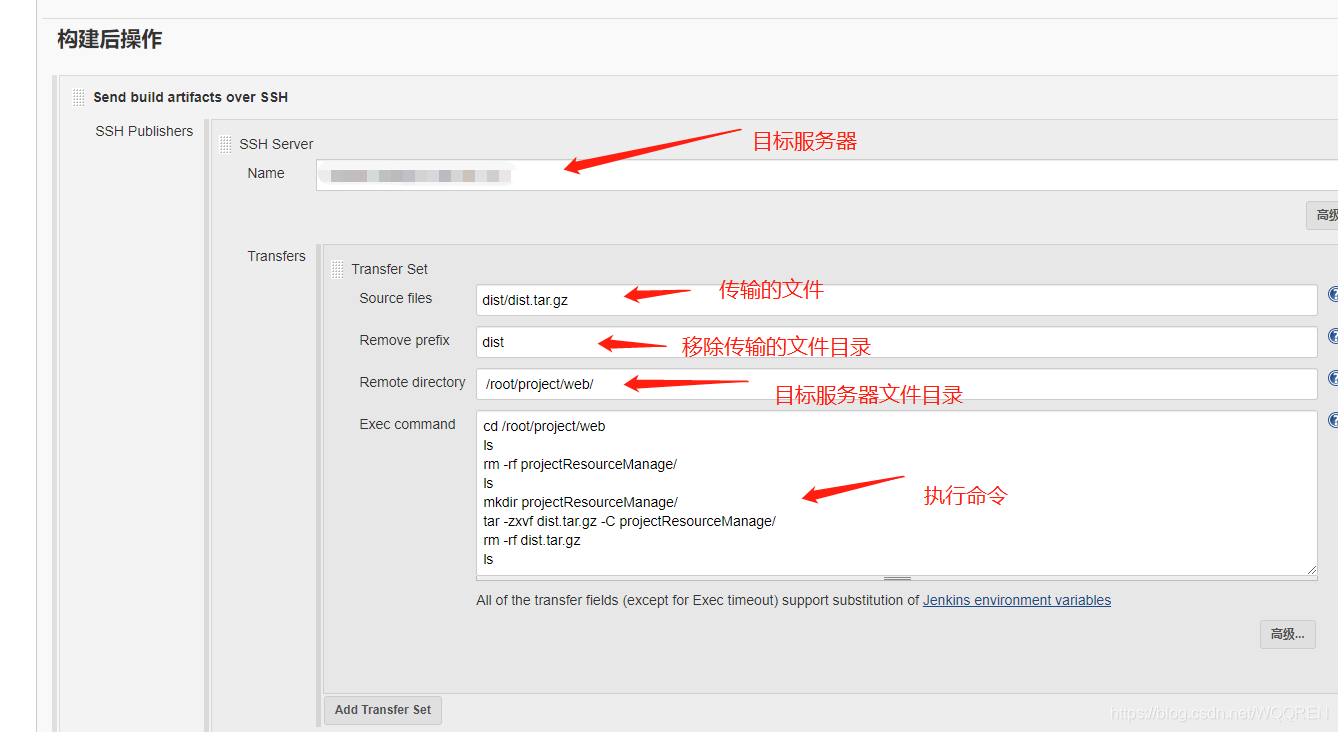Click the SSH Server label
Viewport: 1338px width, 732px height.
click(276, 144)
